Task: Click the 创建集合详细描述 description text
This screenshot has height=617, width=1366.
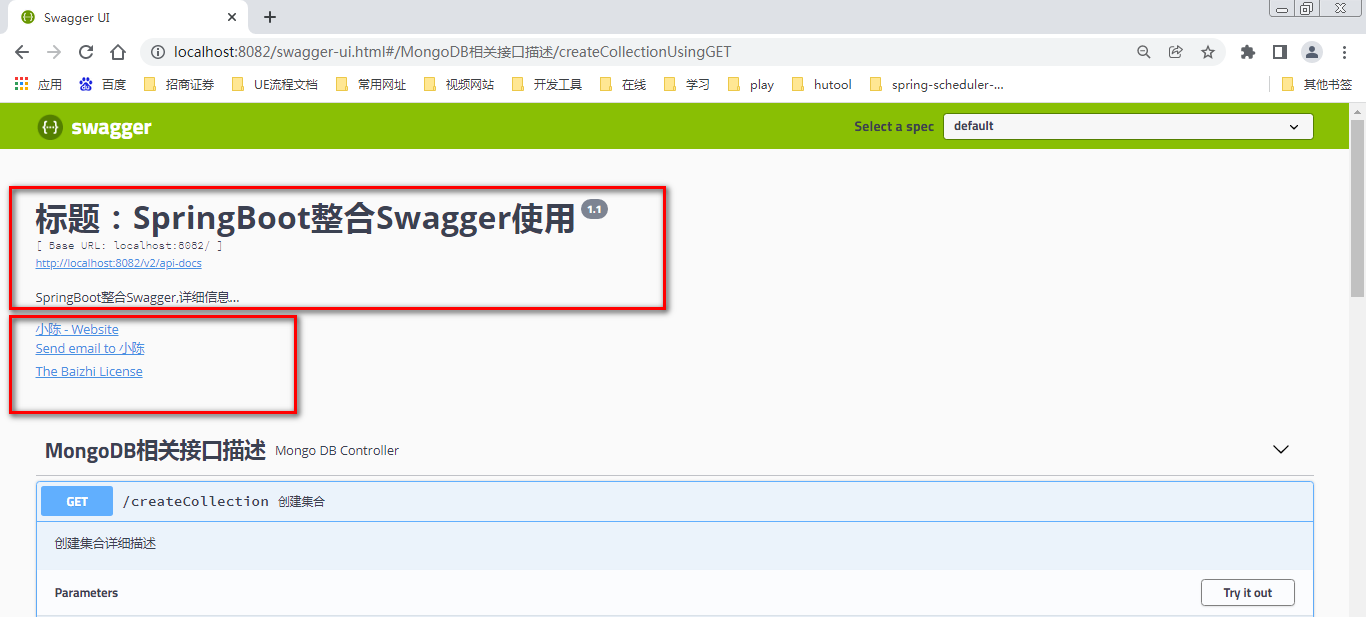Action: pos(105,544)
